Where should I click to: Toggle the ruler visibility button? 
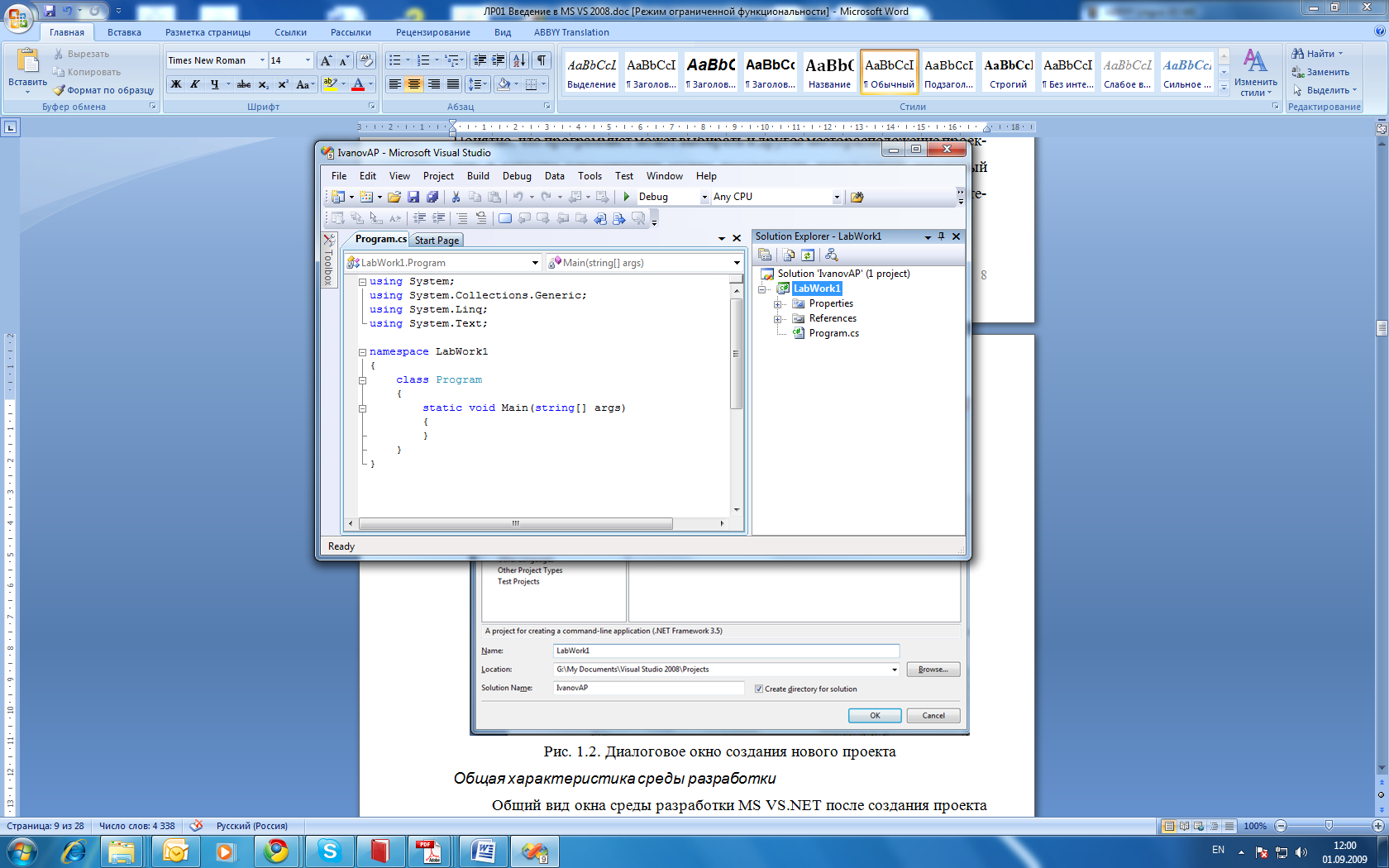click(x=1381, y=128)
